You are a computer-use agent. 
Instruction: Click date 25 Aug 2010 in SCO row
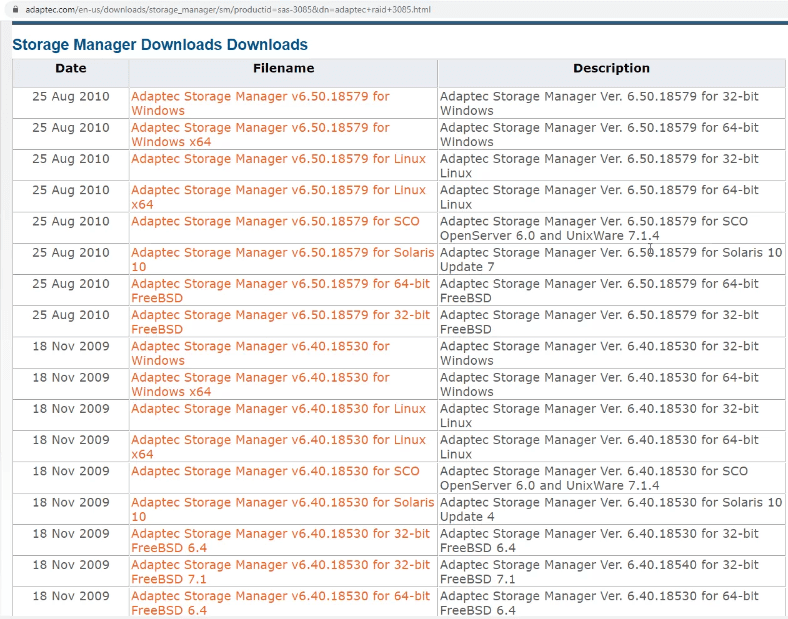[71, 221]
